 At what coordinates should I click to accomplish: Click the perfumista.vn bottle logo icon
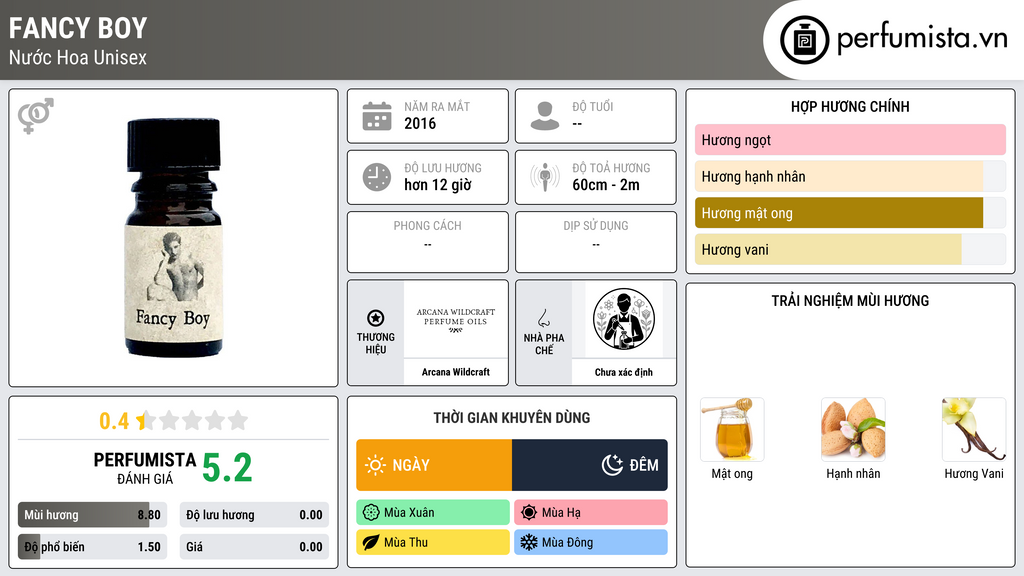[x=804, y=40]
